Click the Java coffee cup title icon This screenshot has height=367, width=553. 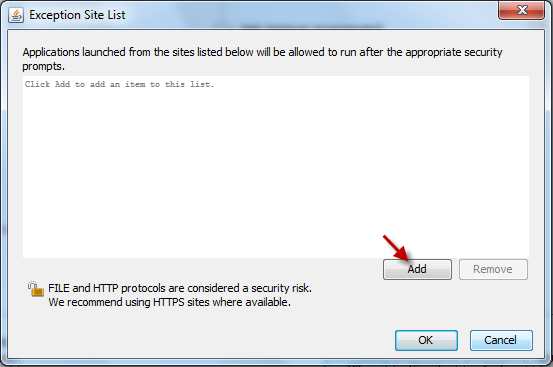pos(16,15)
